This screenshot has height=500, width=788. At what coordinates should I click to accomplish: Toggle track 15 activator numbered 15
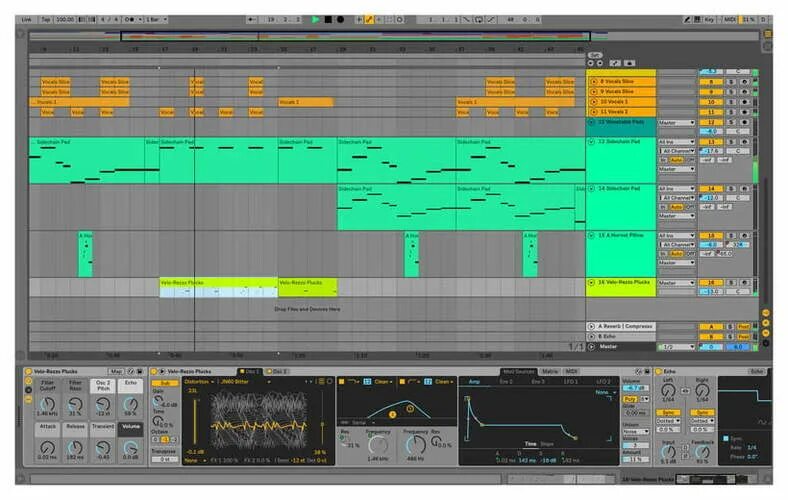click(711, 236)
